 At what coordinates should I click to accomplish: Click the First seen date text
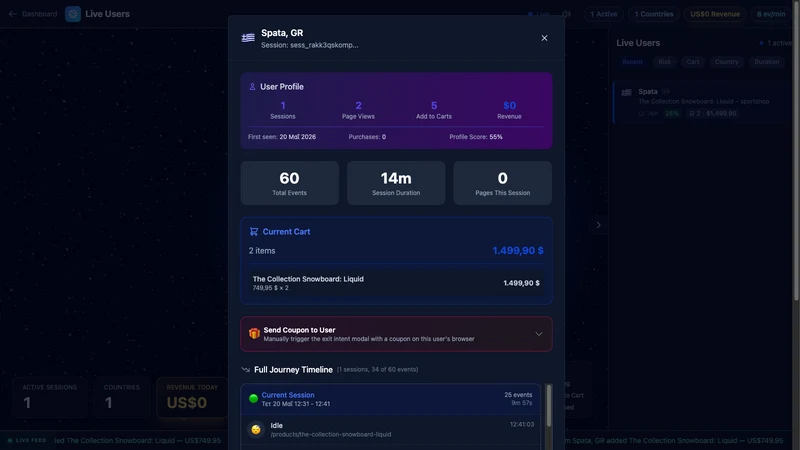(282, 137)
